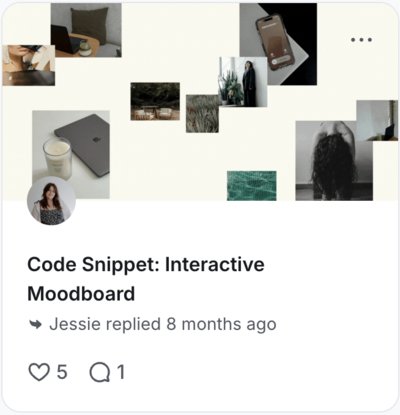This screenshot has height=415, width=400.
Task: Click the close-up face photo at left edge
Action: coord(29,65)
